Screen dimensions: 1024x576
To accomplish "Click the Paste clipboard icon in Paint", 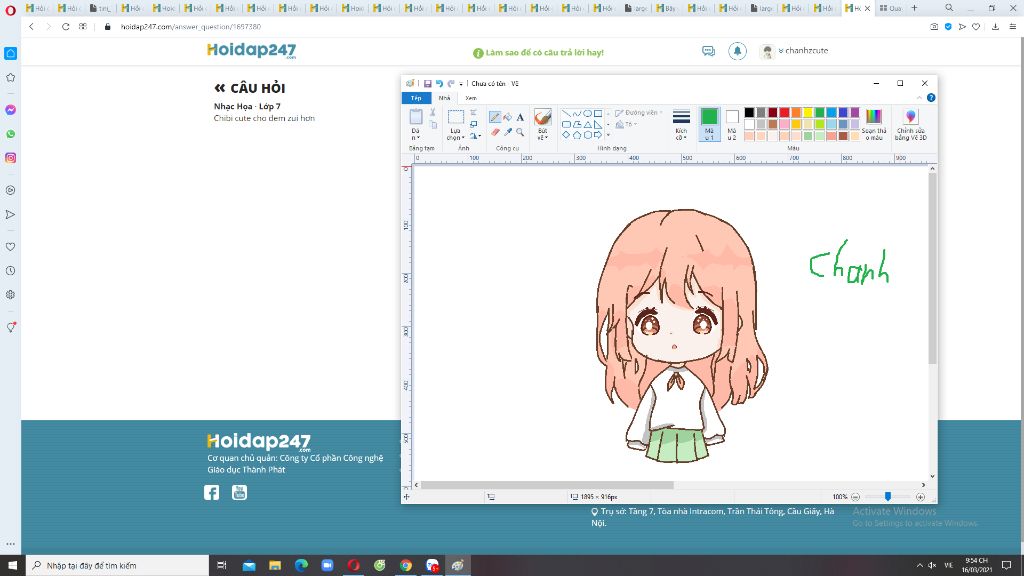I will (x=416, y=118).
